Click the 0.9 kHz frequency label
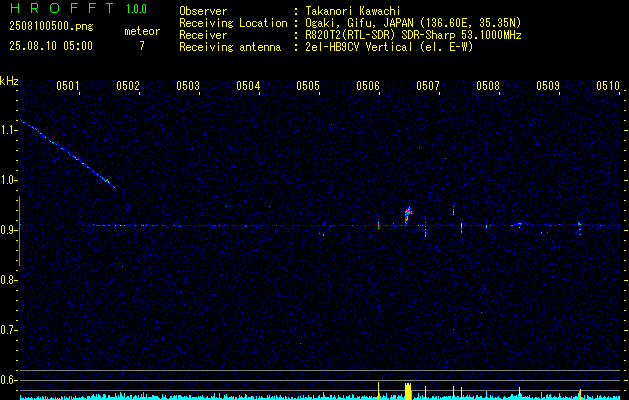629x400 pixels. click(8, 230)
